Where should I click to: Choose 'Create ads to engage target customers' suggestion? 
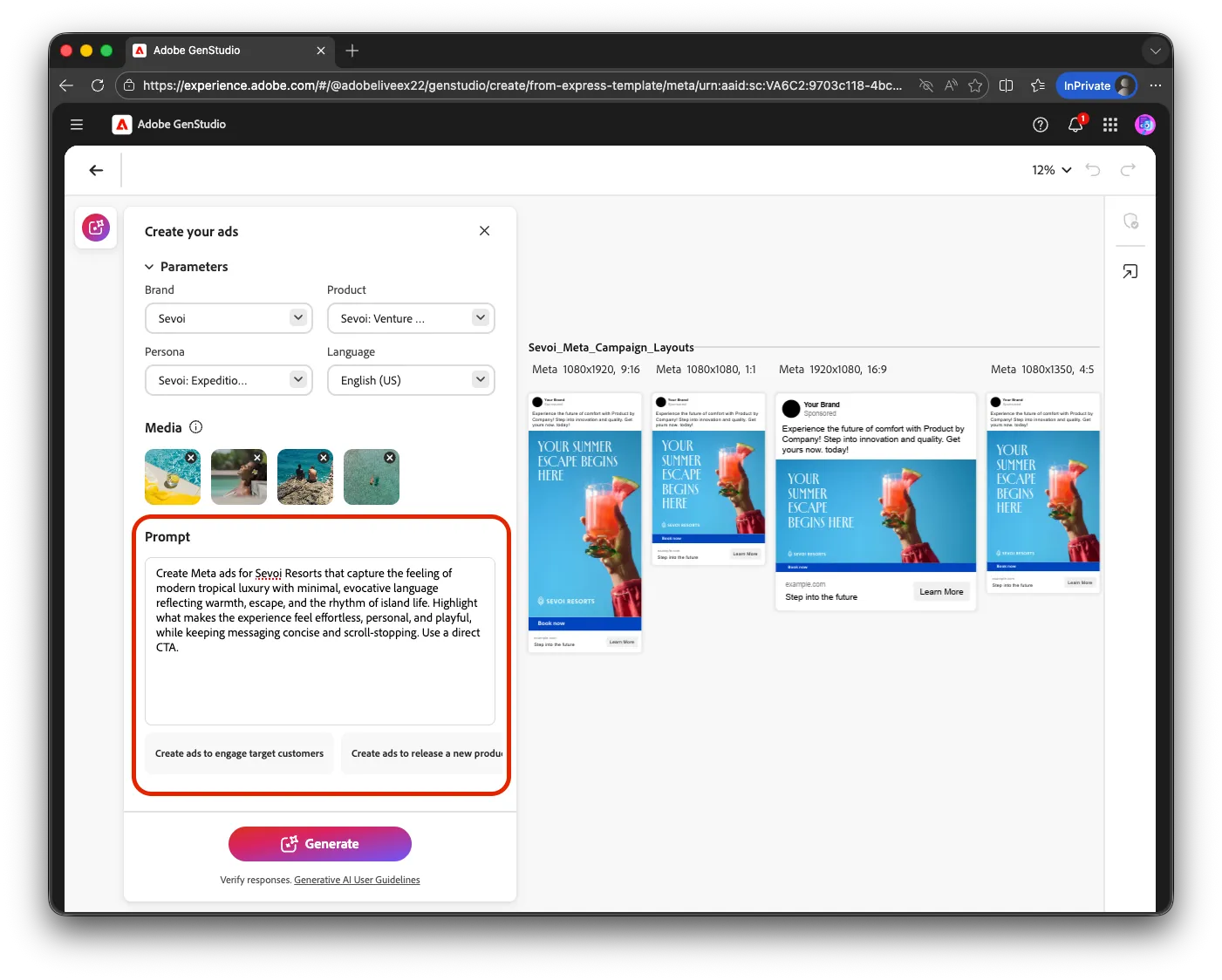[x=239, y=753]
